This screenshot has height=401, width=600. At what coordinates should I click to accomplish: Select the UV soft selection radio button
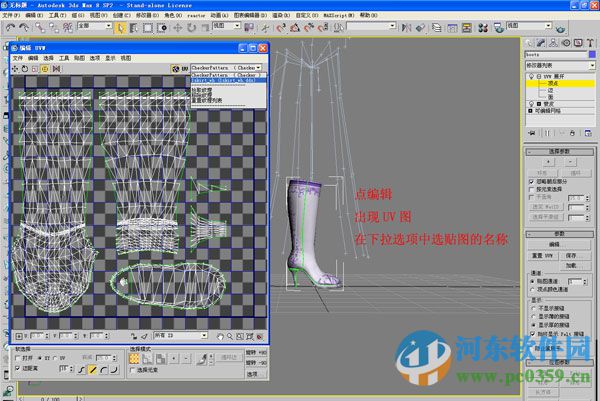pyautogui.click(x=55, y=358)
